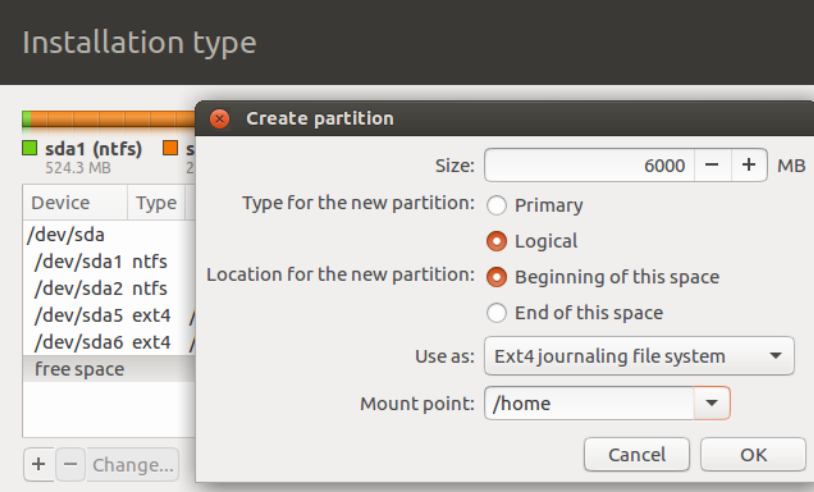Click the Size value field

click(589, 165)
